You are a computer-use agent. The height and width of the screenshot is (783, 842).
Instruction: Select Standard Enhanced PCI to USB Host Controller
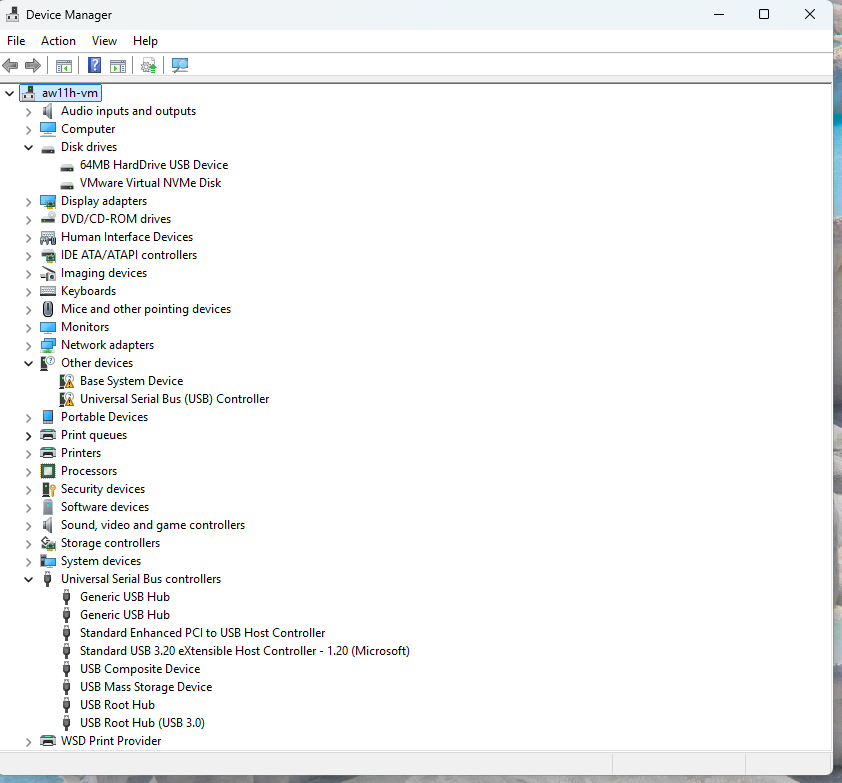202,633
